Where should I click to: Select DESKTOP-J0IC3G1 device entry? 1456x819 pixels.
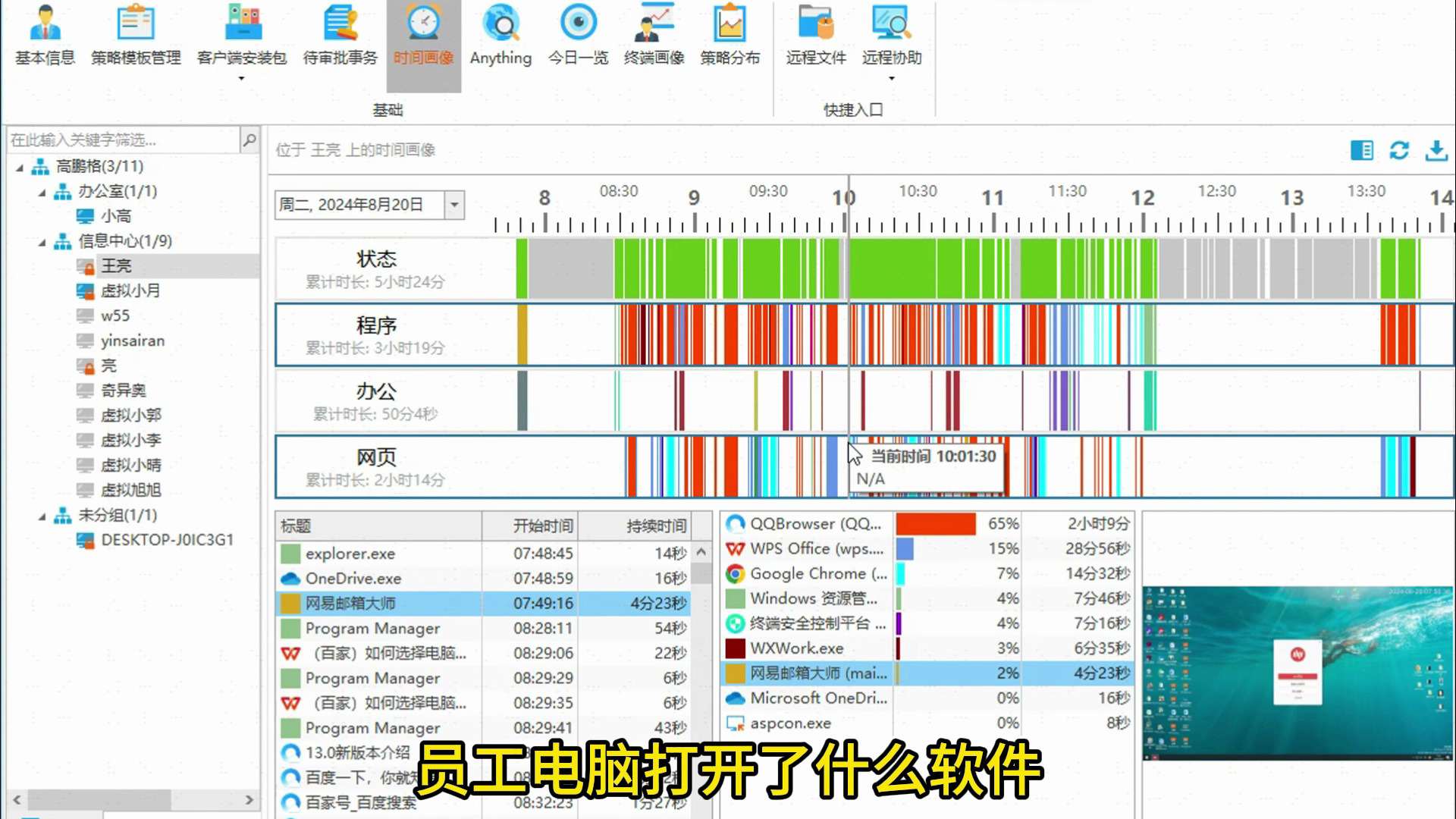(167, 540)
